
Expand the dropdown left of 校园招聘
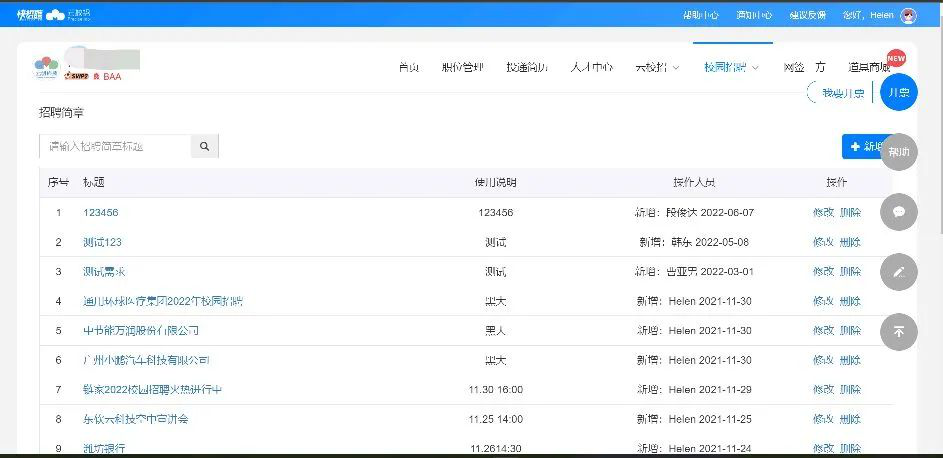tap(657, 68)
